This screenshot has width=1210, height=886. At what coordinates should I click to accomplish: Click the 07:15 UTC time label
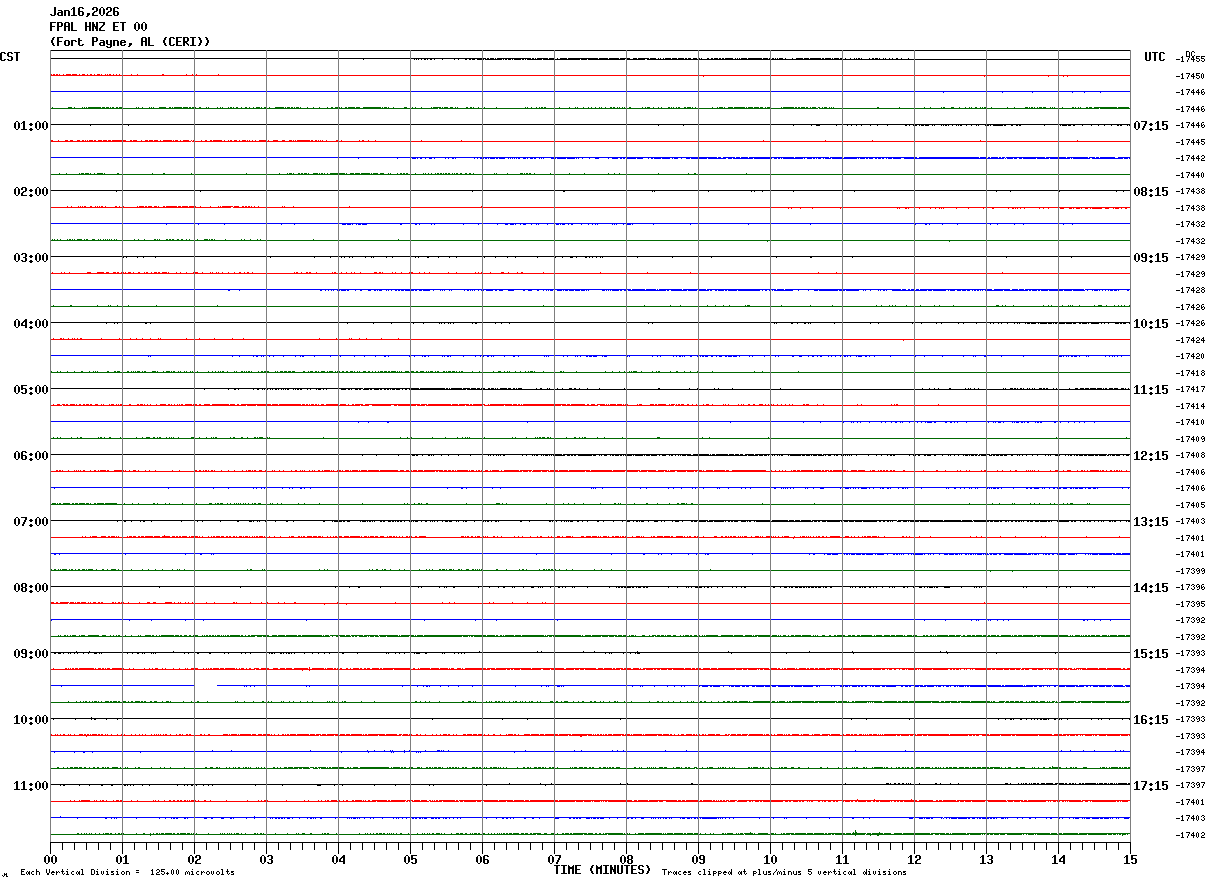pos(1151,125)
